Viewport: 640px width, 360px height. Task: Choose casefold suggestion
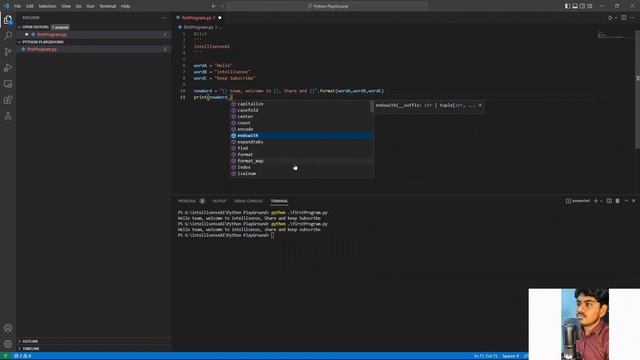(x=301, y=110)
